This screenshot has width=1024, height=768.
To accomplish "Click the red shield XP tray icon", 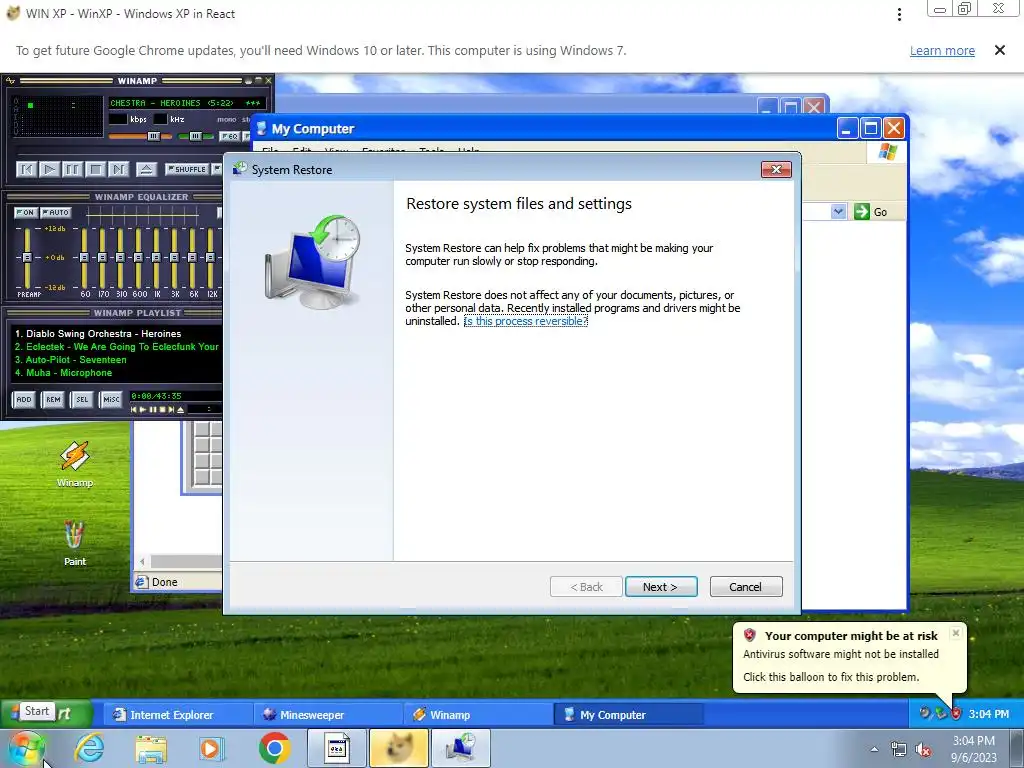I will pyautogui.click(x=956, y=714).
